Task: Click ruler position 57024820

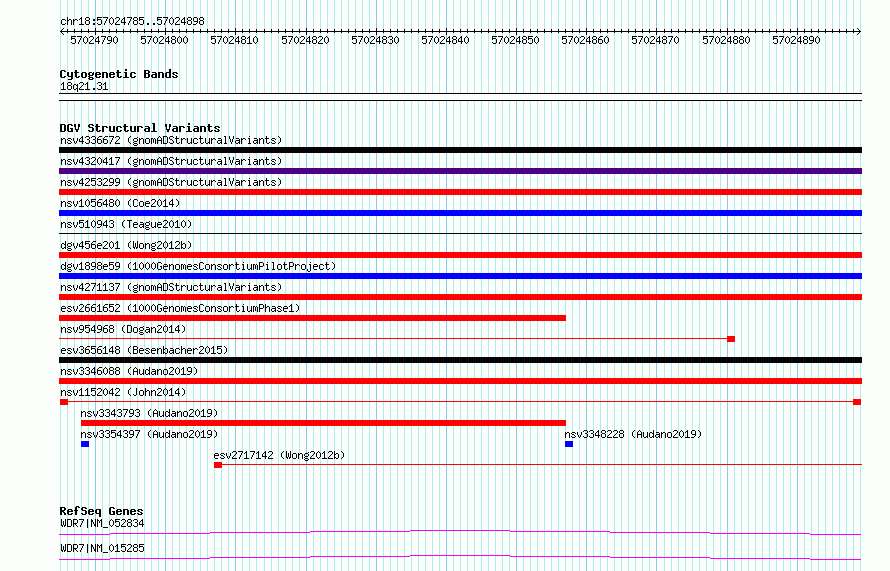Action: (x=305, y=40)
